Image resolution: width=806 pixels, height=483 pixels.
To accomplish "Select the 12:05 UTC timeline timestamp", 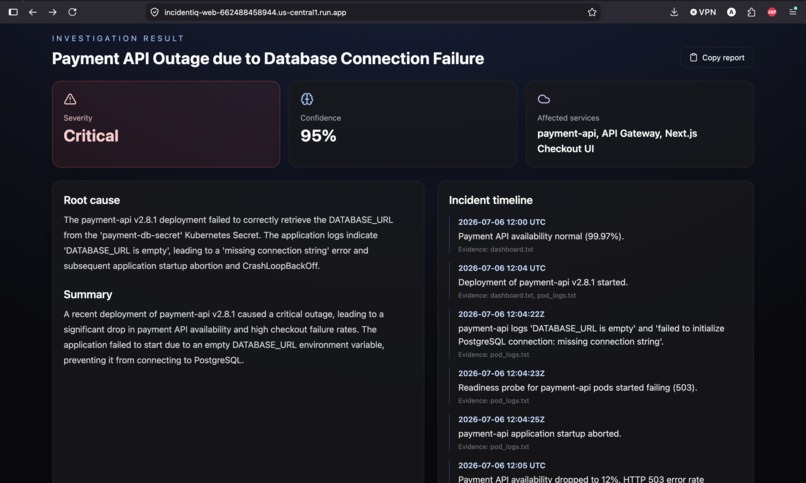I will (502, 466).
